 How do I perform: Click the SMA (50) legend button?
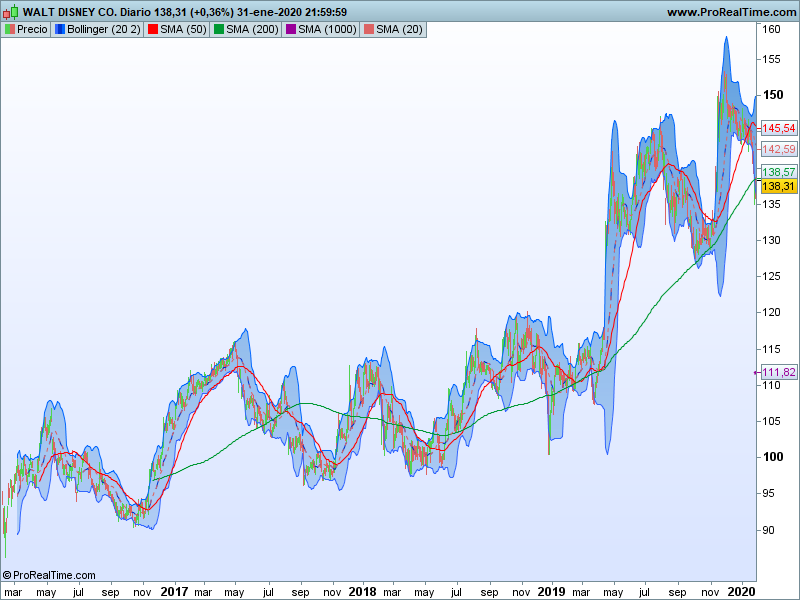pyautogui.click(x=177, y=30)
